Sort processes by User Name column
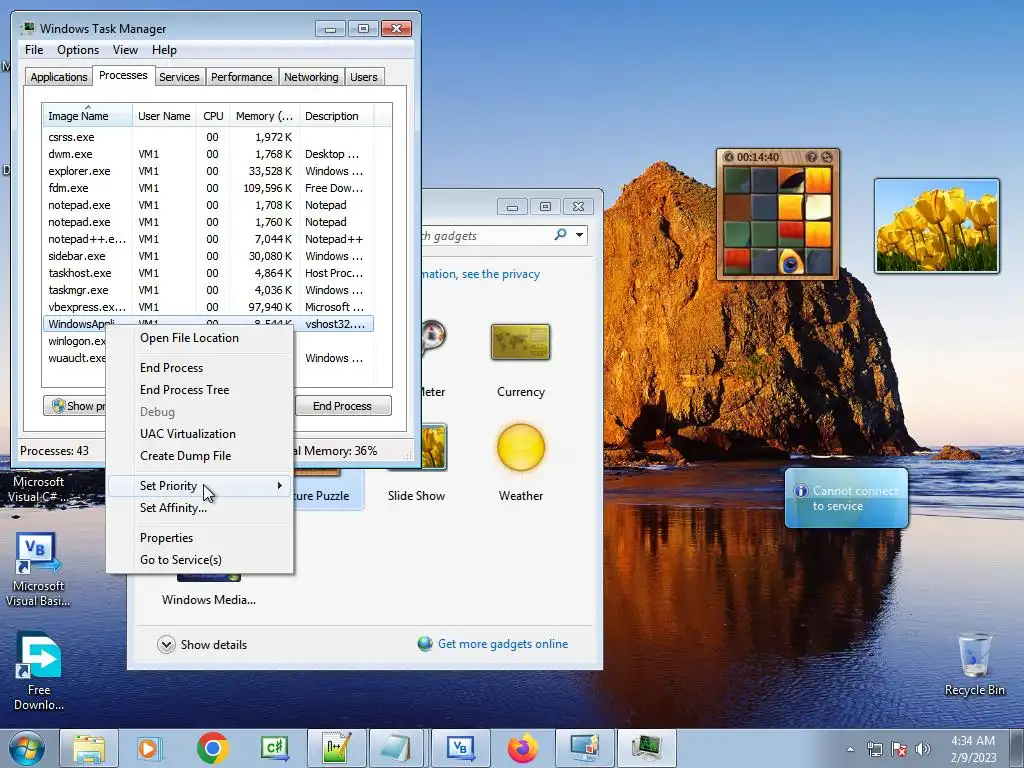The width and height of the screenshot is (1024, 768). (165, 116)
